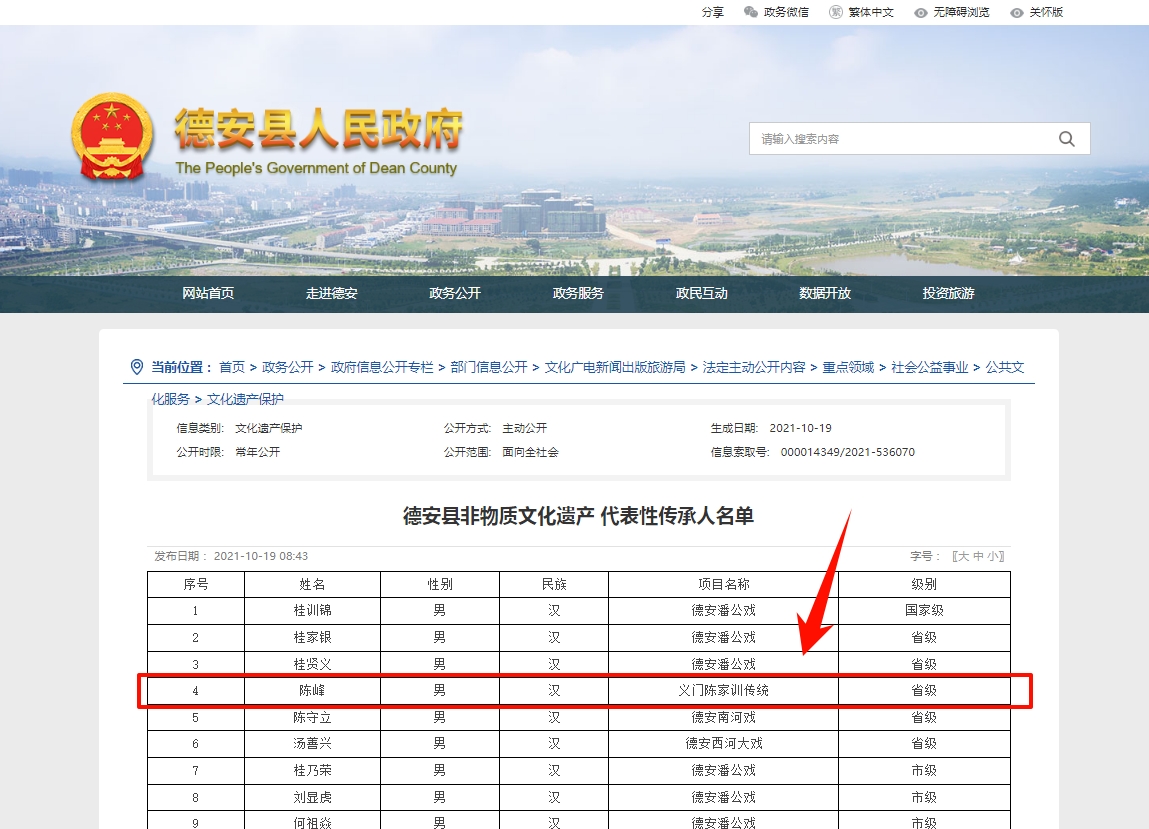This screenshot has width=1149, height=829.
Task: Set font size to medium (中)
Action: [978, 556]
